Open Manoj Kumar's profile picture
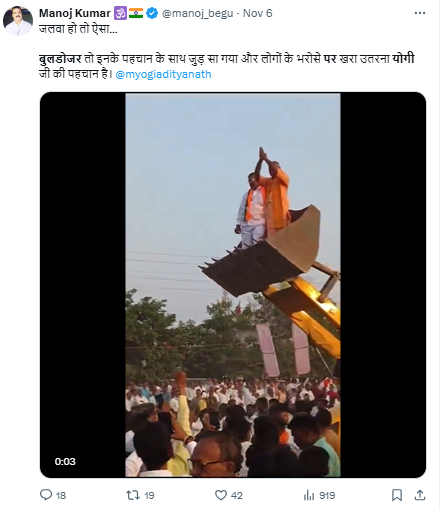Image resolution: width=442 pixels, height=509 pixels. (x=18, y=21)
